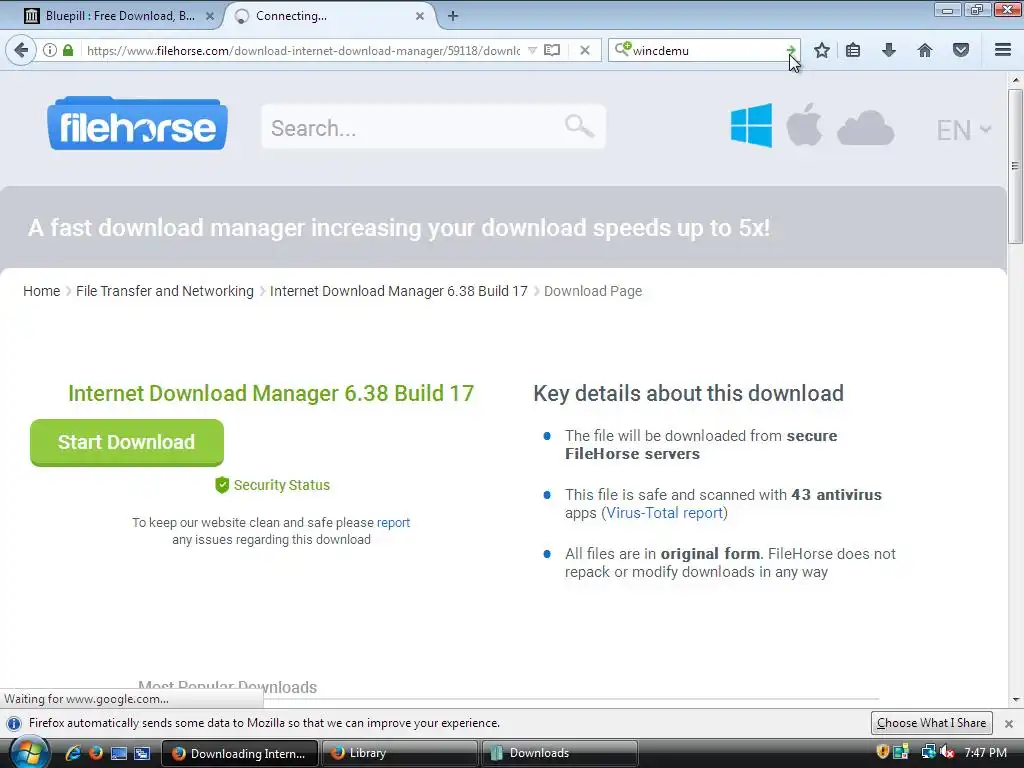Viewport: 1024px width, 768px height.
Task: Close the Connecting tab
Action: [x=420, y=16]
